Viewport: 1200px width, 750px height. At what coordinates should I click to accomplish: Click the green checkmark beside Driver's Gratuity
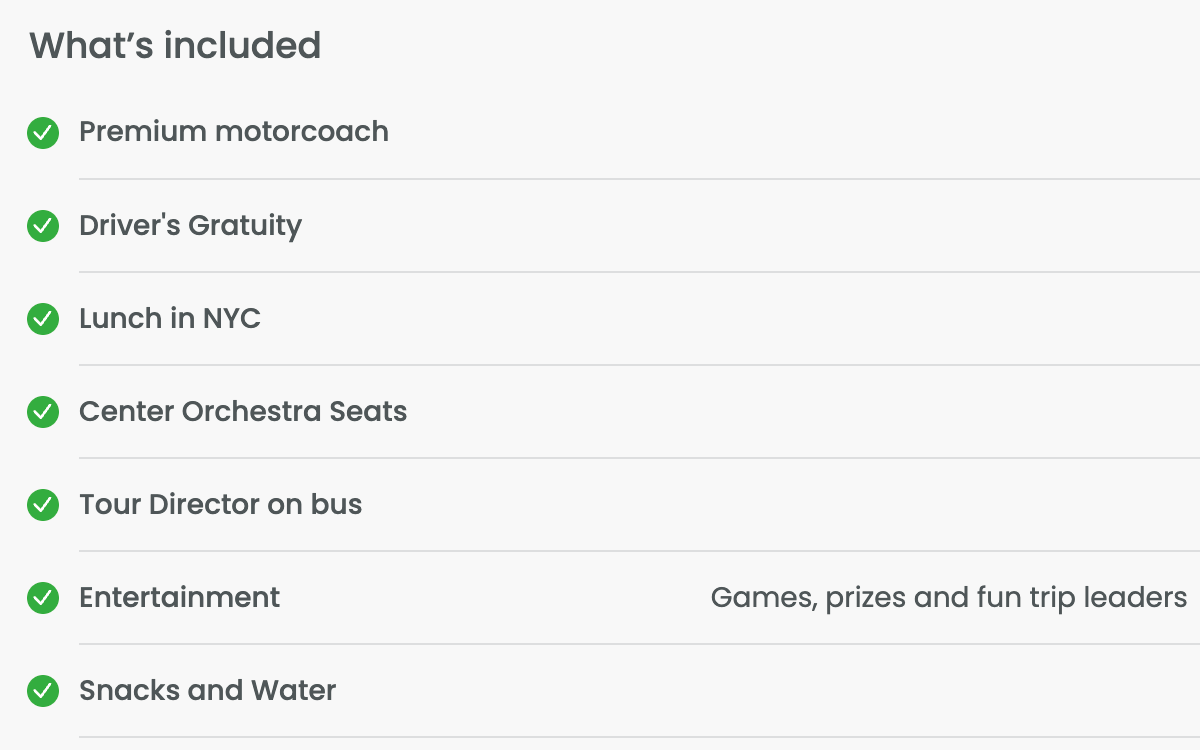pyautogui.click(x=43, y=225)
